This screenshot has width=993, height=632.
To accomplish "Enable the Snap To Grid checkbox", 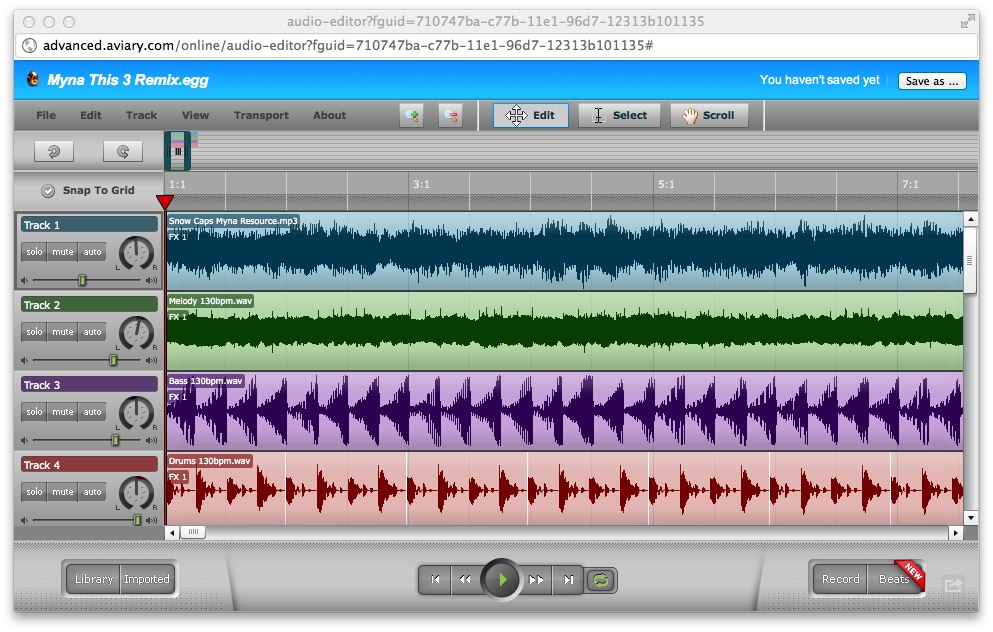I will (x=48, y=191).
